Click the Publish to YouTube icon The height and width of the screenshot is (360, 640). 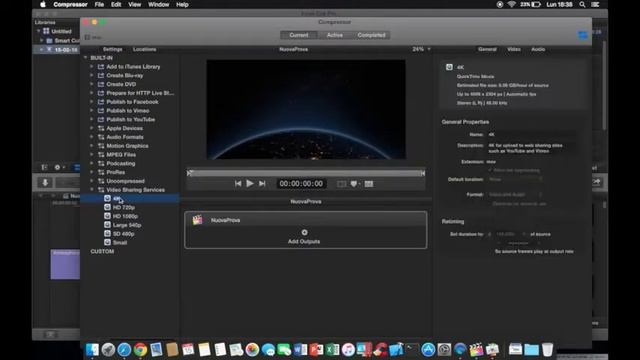pos(101,120)
